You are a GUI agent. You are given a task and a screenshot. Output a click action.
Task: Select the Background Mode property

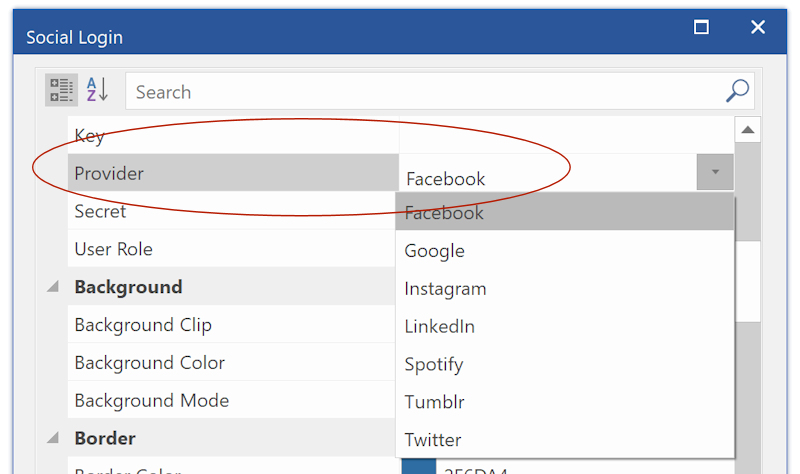(232, 400)
